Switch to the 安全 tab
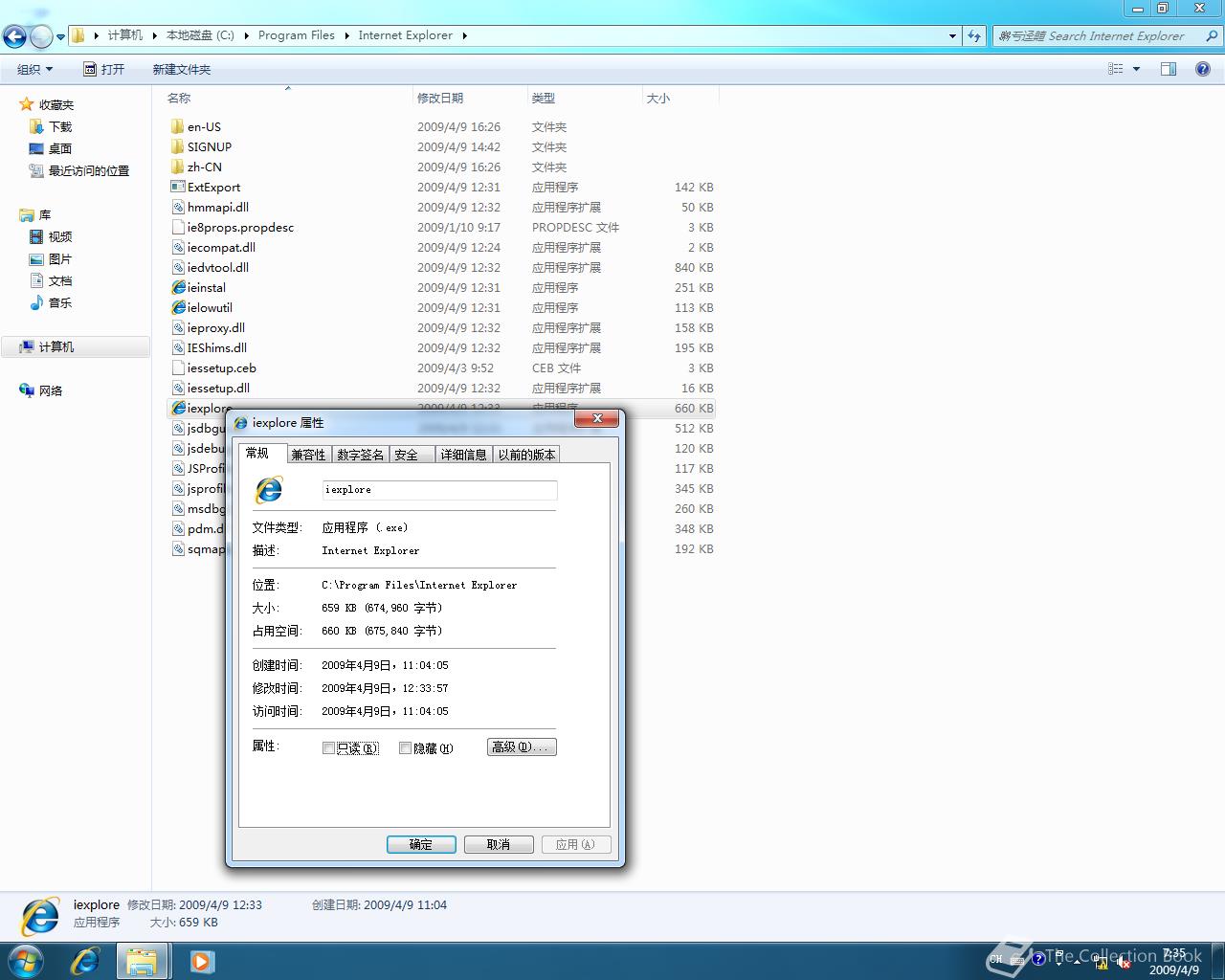This screenshot has width=1225, height=980. (x=412, y=455)
